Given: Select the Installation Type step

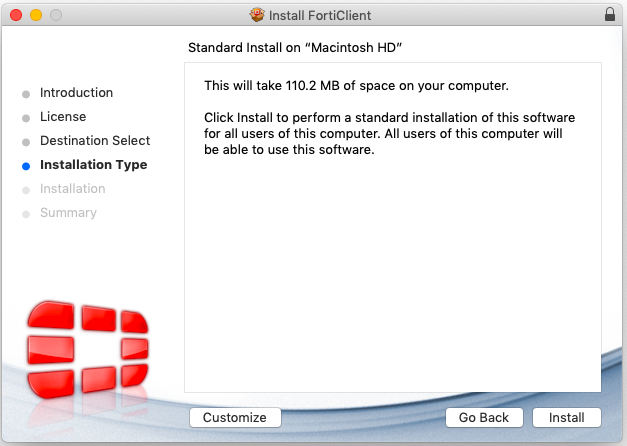Looking at the screenshot, I should 94,165.
